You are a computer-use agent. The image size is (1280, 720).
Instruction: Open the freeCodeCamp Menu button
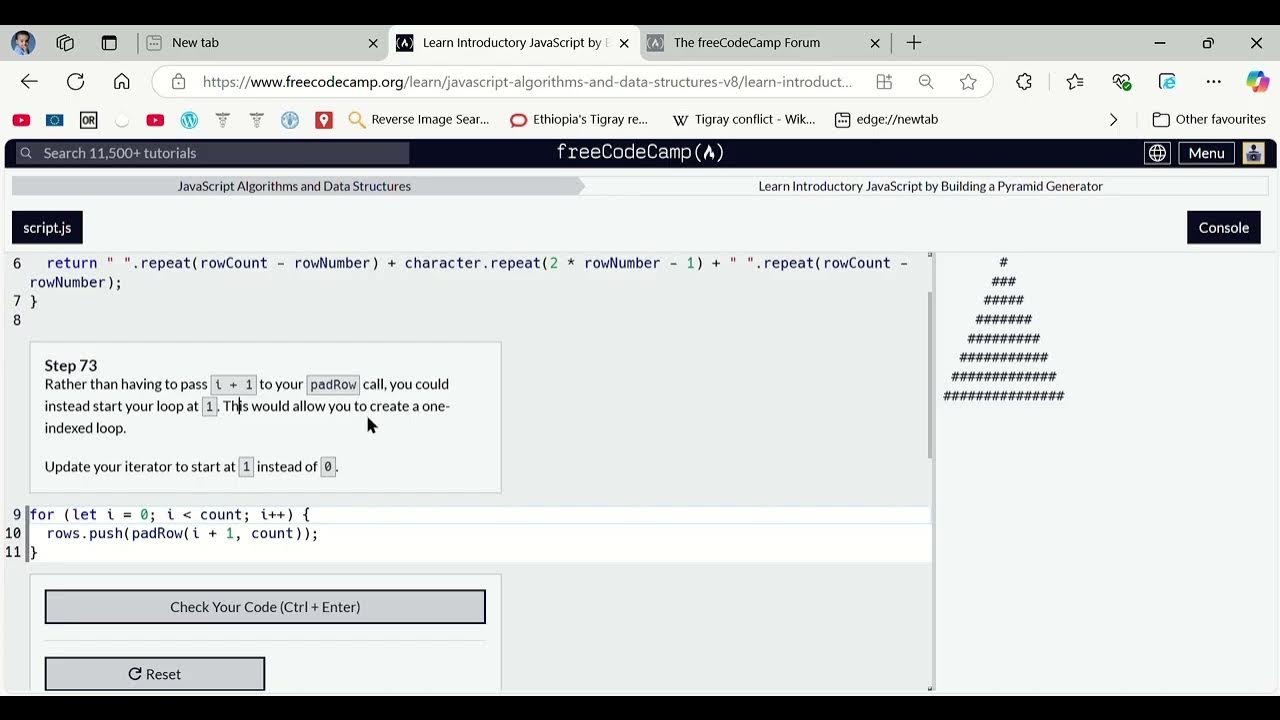(1206, 153)
